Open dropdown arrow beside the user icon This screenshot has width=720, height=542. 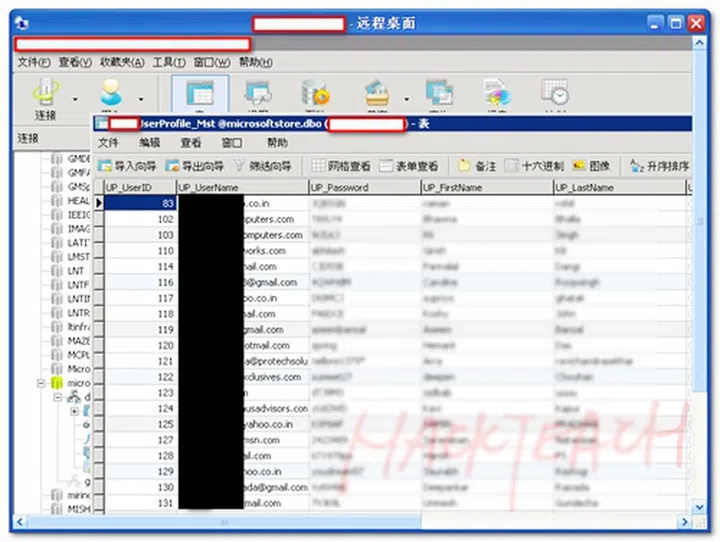141,99
